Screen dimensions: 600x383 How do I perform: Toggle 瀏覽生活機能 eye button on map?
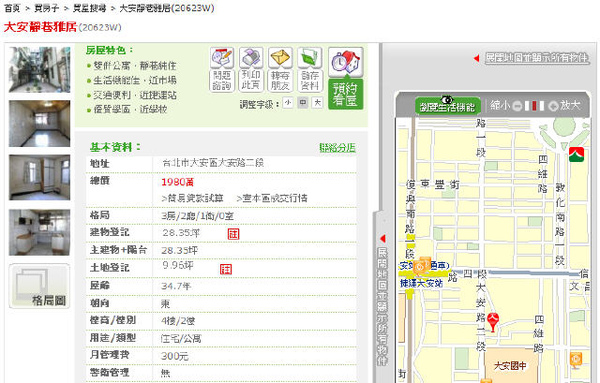pyautogui.click(x=447, y=105)
